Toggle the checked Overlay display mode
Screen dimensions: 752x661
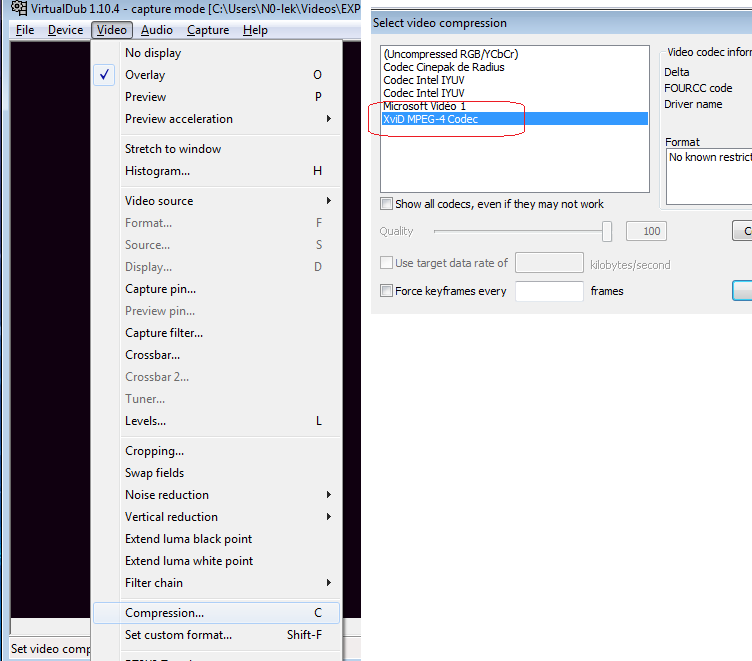click(x=216, y=75)
